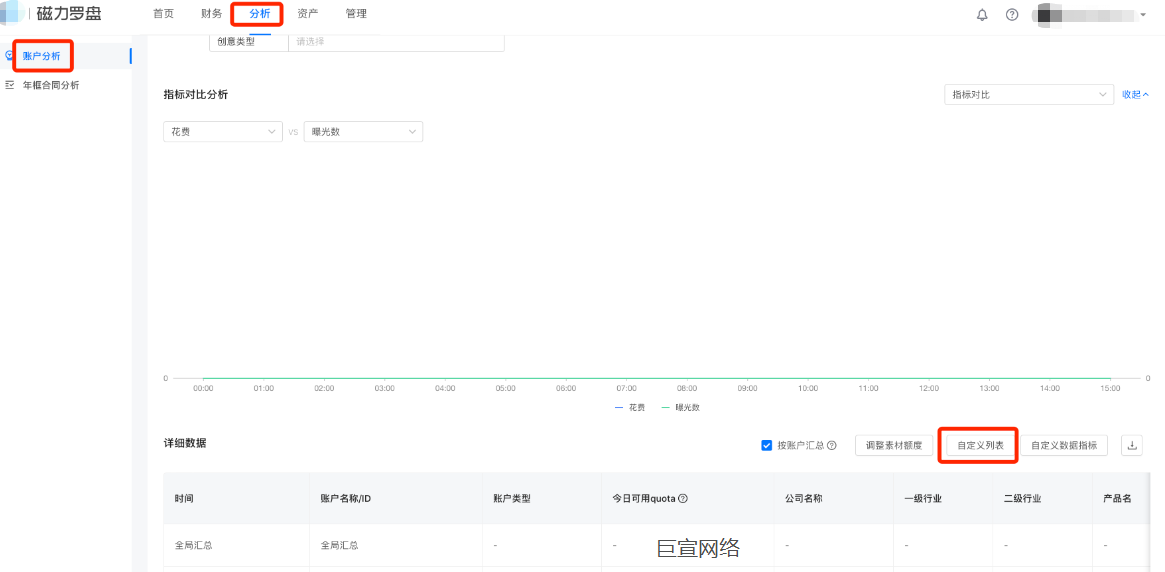The height and width of the screenshot is (572, 1165).
Task: Click the 08:00 chart axis label
Action: (687, 389)
